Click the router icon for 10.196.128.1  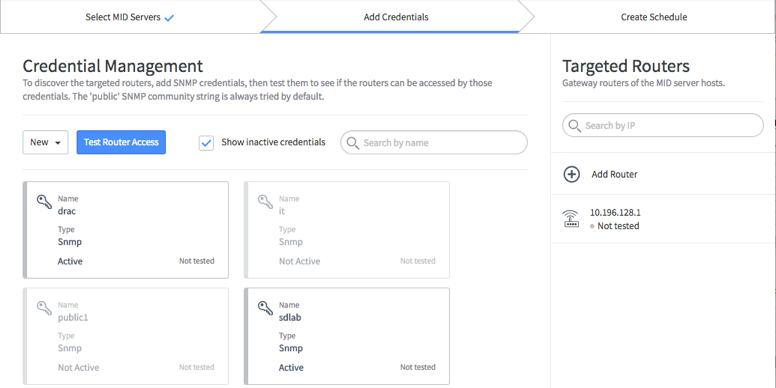(x=571, y=219)
